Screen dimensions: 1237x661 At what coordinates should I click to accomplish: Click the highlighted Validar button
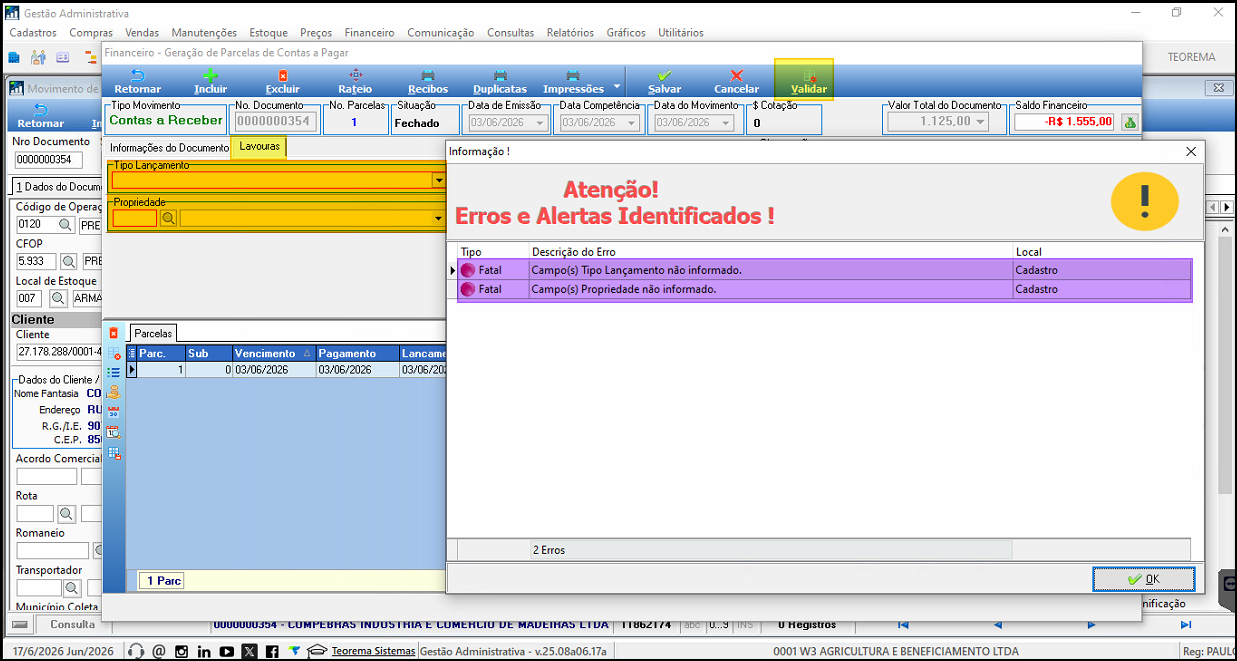804,81
